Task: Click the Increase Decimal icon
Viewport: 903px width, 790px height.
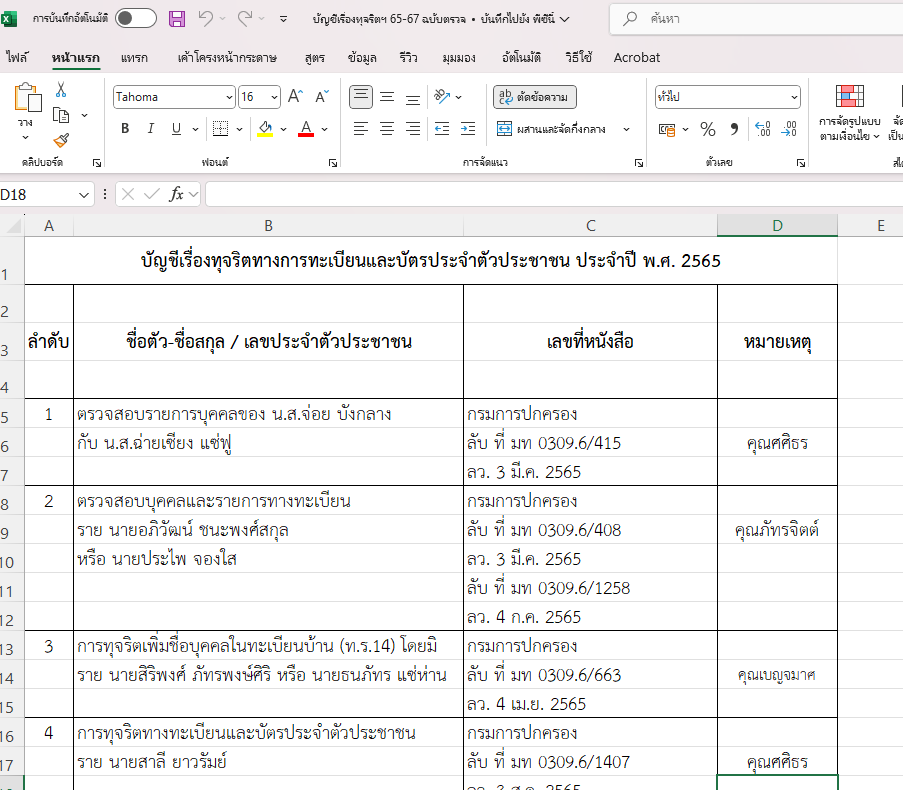Action: pos(762,129)
